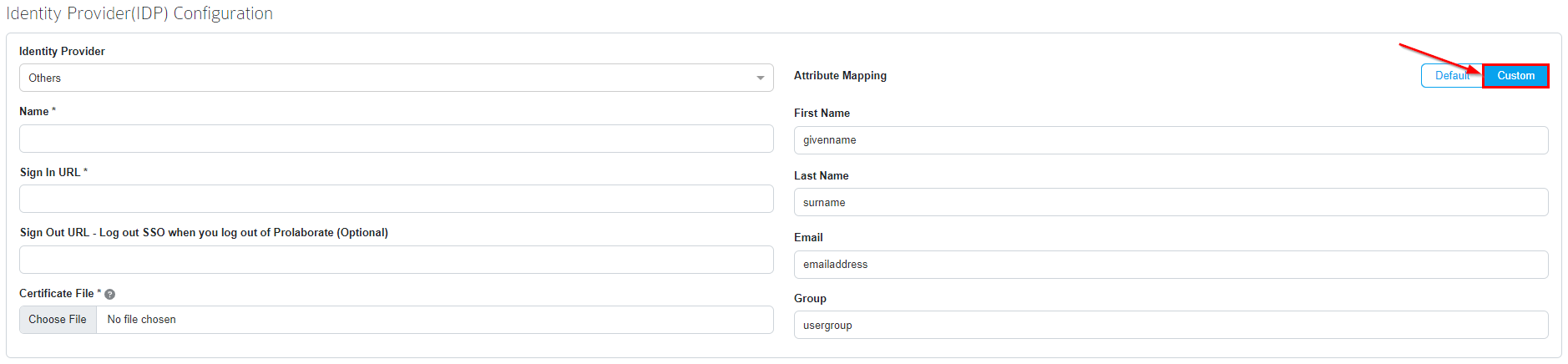Click the optional Sign Out URL field

(x=396, y=260)
